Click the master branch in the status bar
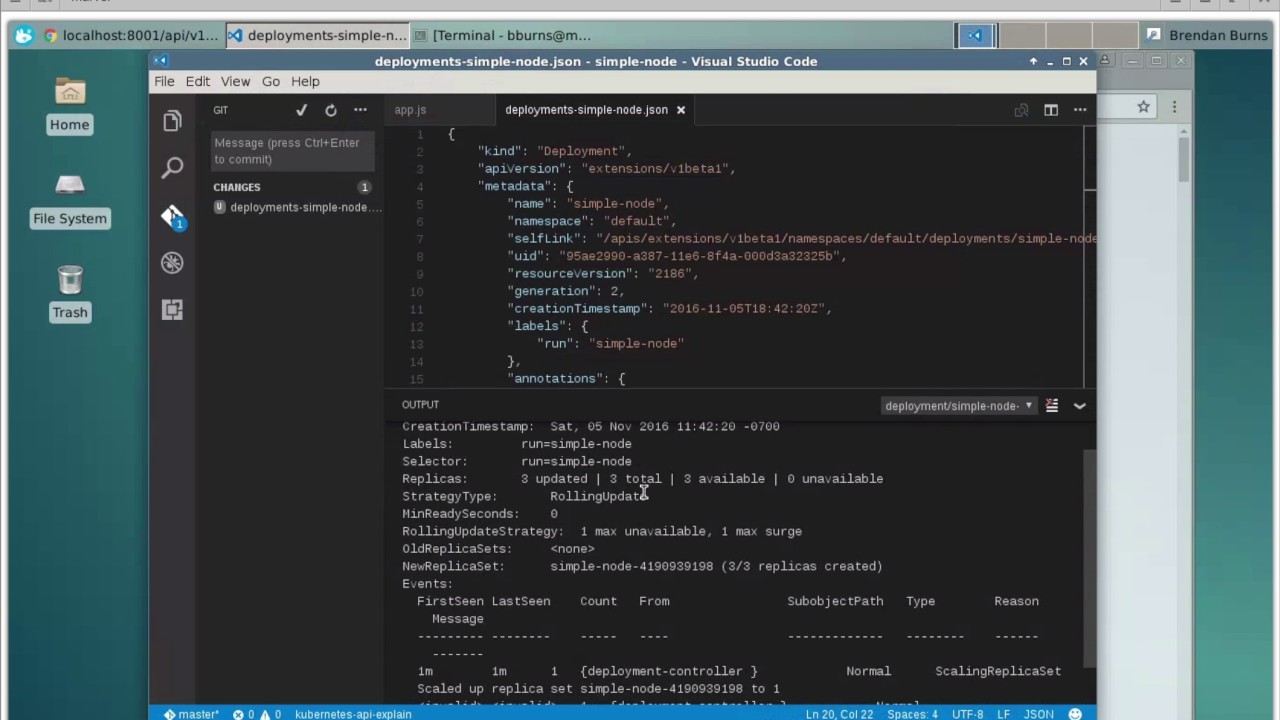The image size is (1280, 720). [x=192, y=714]
